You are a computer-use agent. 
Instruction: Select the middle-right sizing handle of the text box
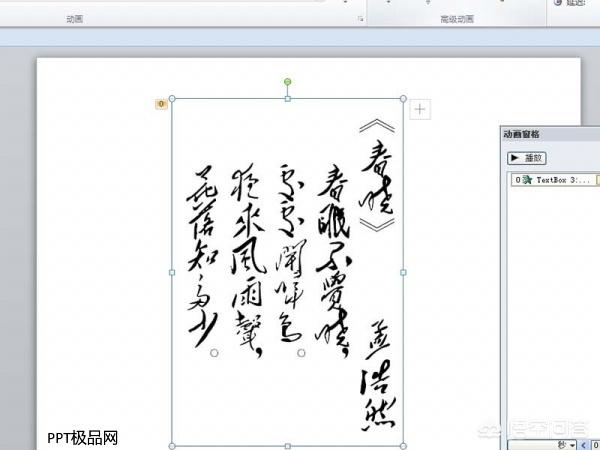pyautogui.click(x=403, y=272)
